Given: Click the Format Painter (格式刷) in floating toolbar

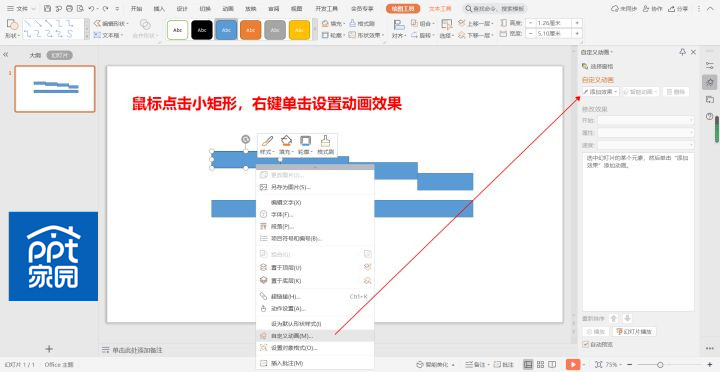Looking at the screenshot, I should tap(325, 144).
